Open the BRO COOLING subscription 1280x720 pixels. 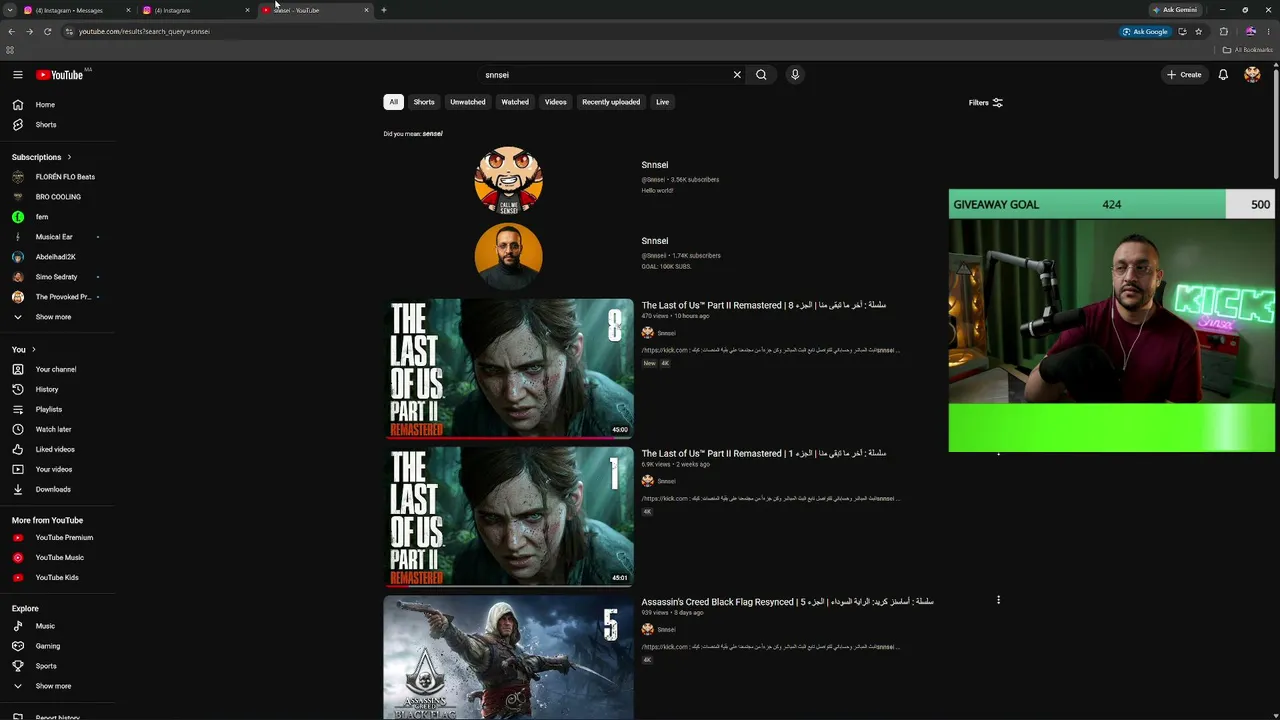point(58,197)
